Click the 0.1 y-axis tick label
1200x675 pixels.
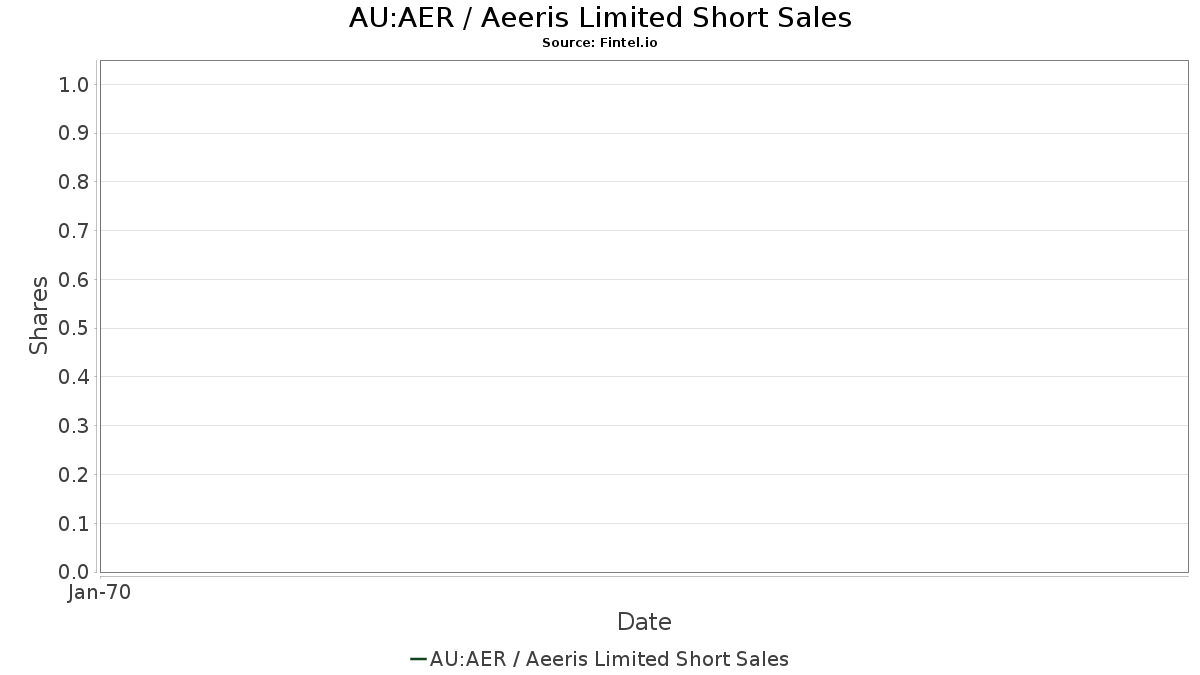(74, 524)
